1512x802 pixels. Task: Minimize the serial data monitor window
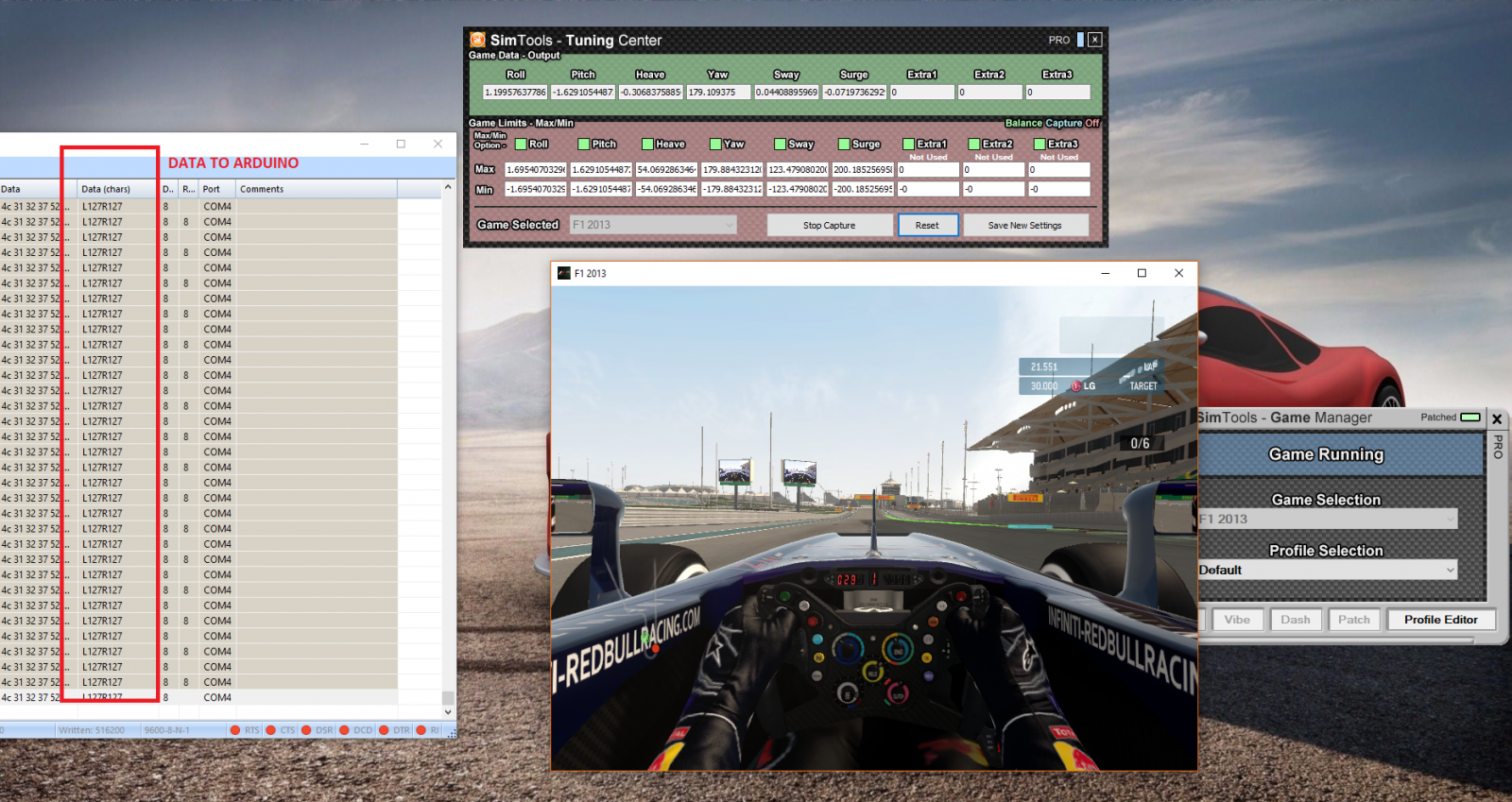coord(365,144)
